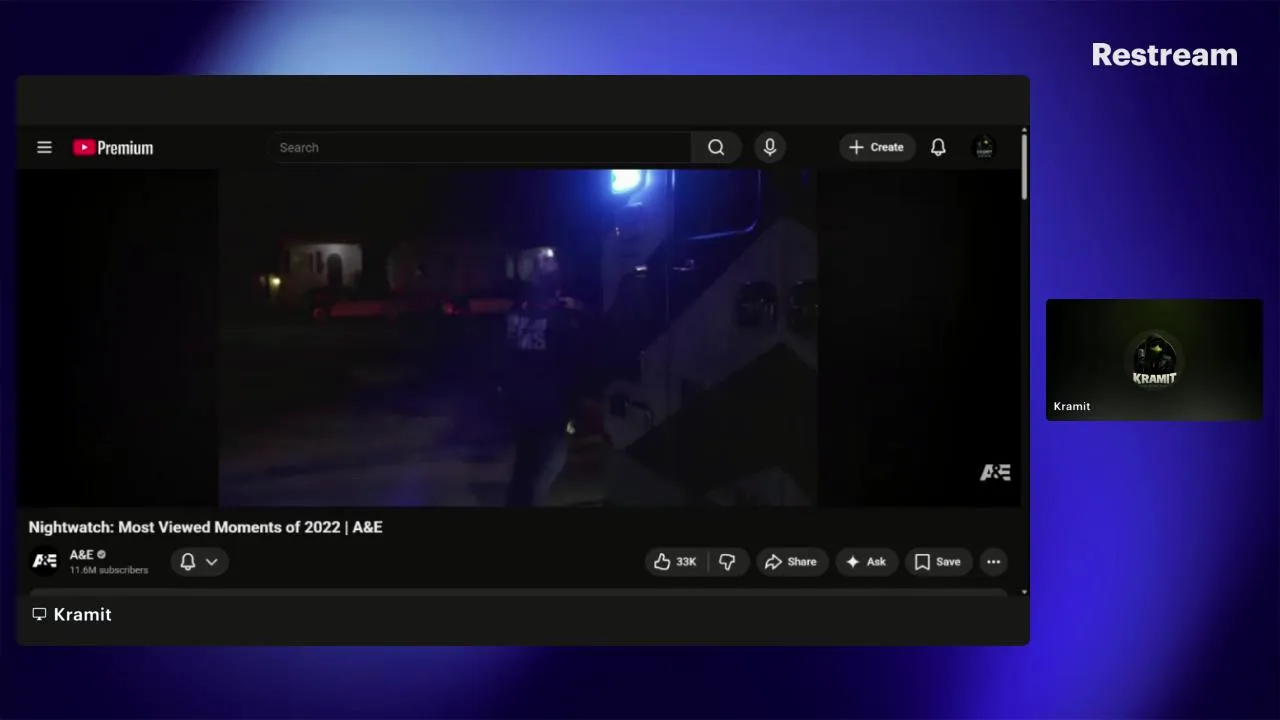The image size is (1280, 720).
Task: Open the account avatar menu
Action: tap(984, 147)
